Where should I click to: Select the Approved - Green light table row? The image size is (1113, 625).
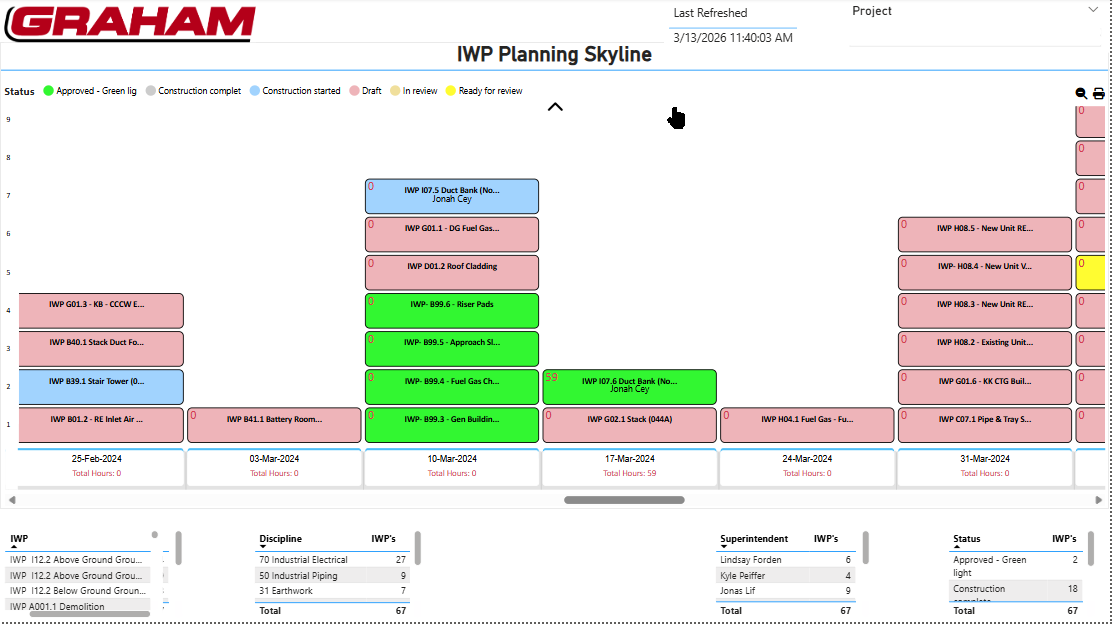1015,566
